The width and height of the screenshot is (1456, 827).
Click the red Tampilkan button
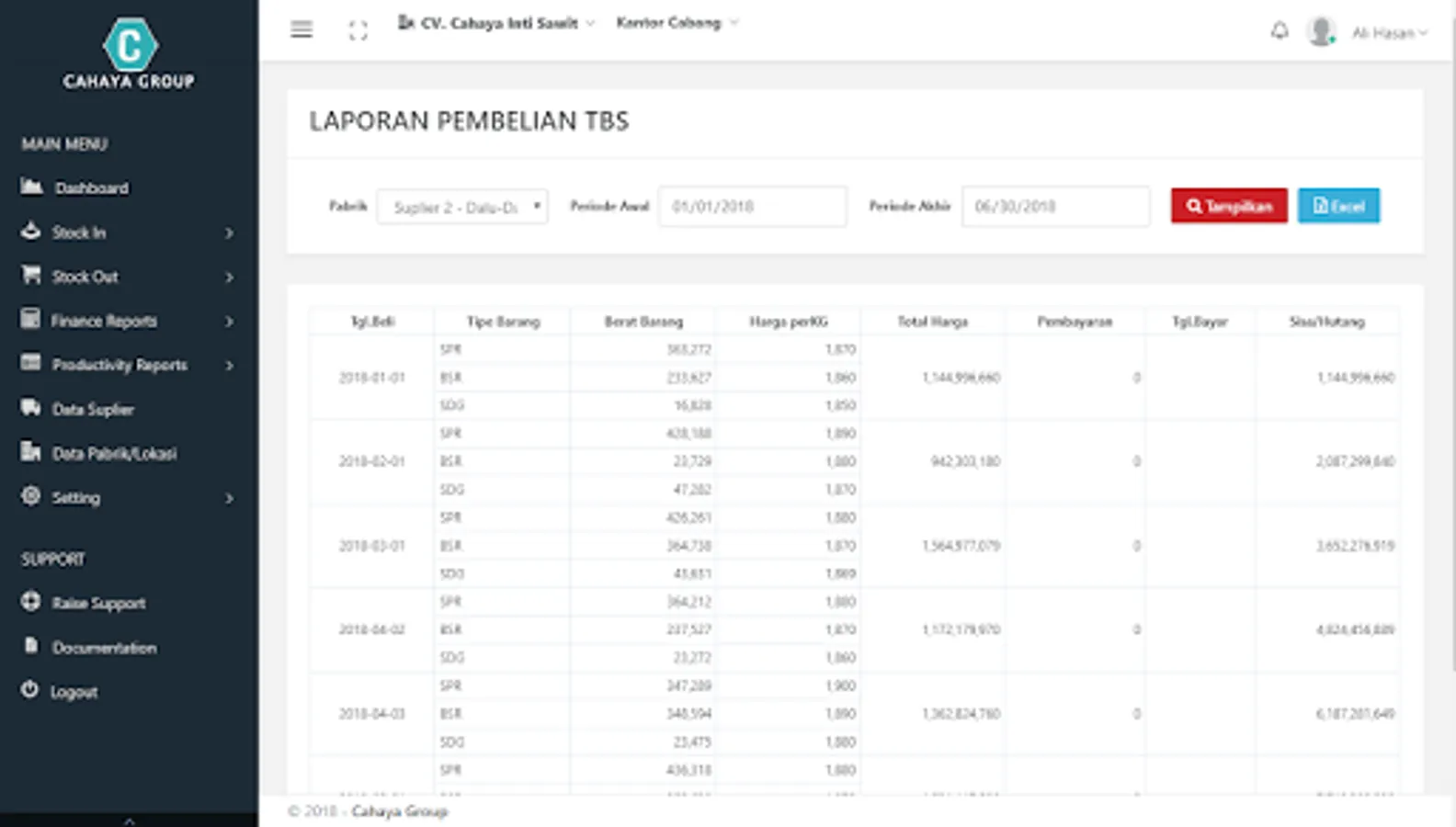pyautogui.click(x=1229, y=206)
